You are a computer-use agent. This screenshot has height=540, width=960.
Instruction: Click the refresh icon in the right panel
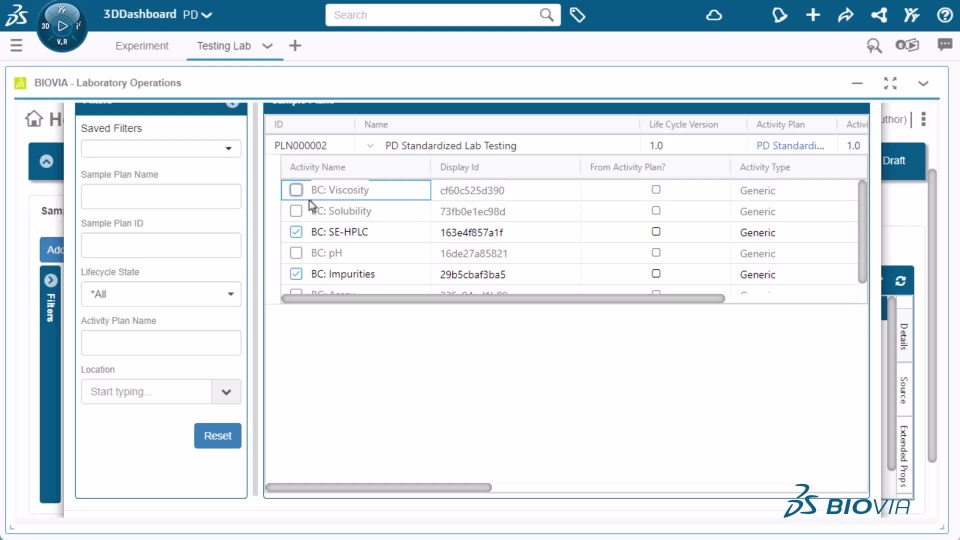point(900,280)
